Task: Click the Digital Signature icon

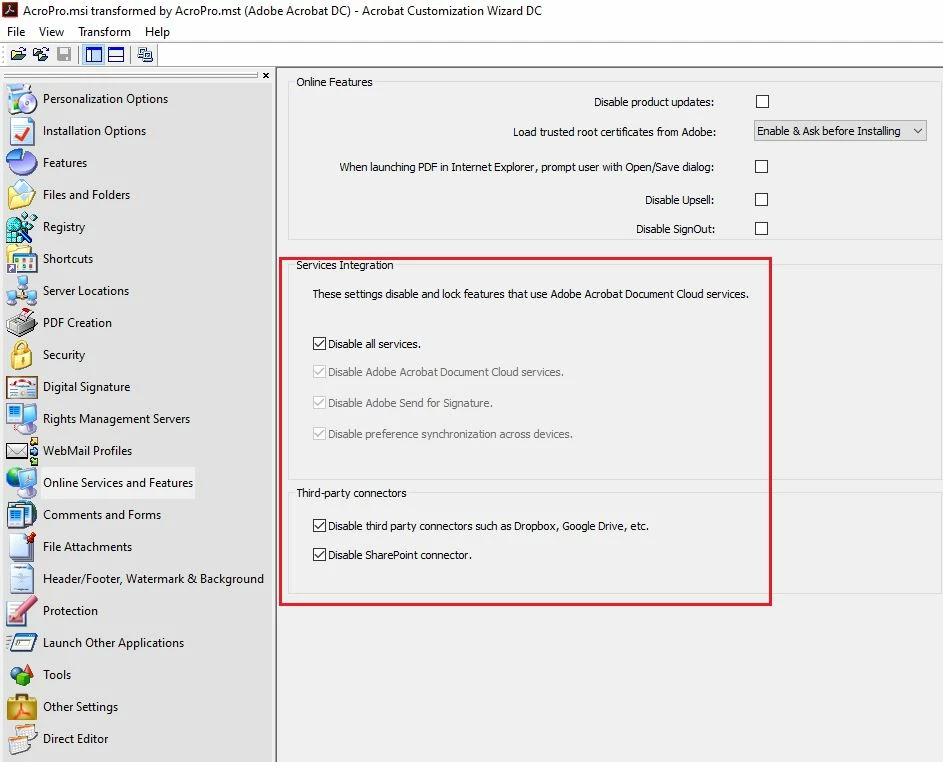Action: click(22, 387)
